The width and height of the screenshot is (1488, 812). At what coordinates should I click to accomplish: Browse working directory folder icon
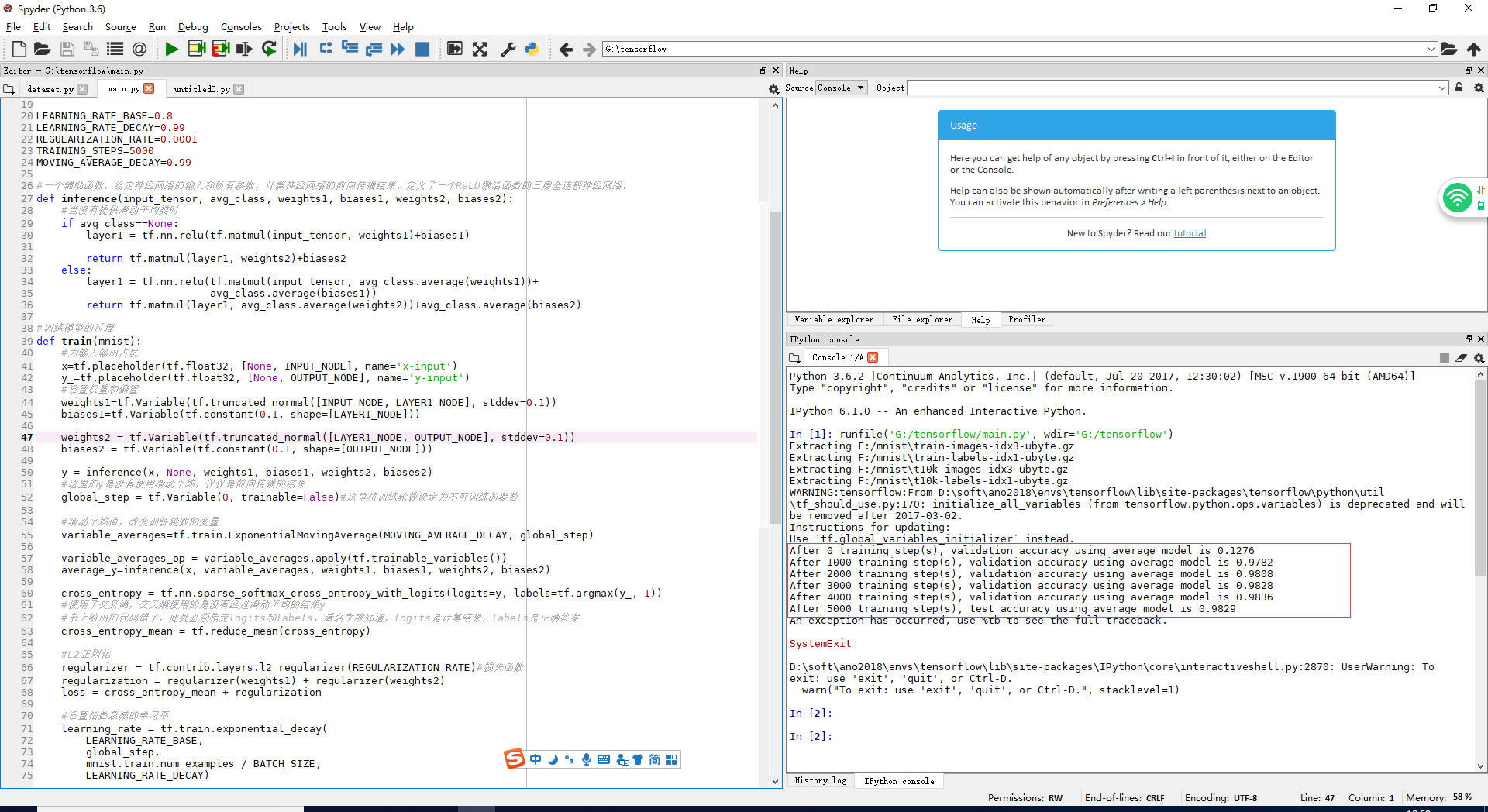tap(1449, 49)
